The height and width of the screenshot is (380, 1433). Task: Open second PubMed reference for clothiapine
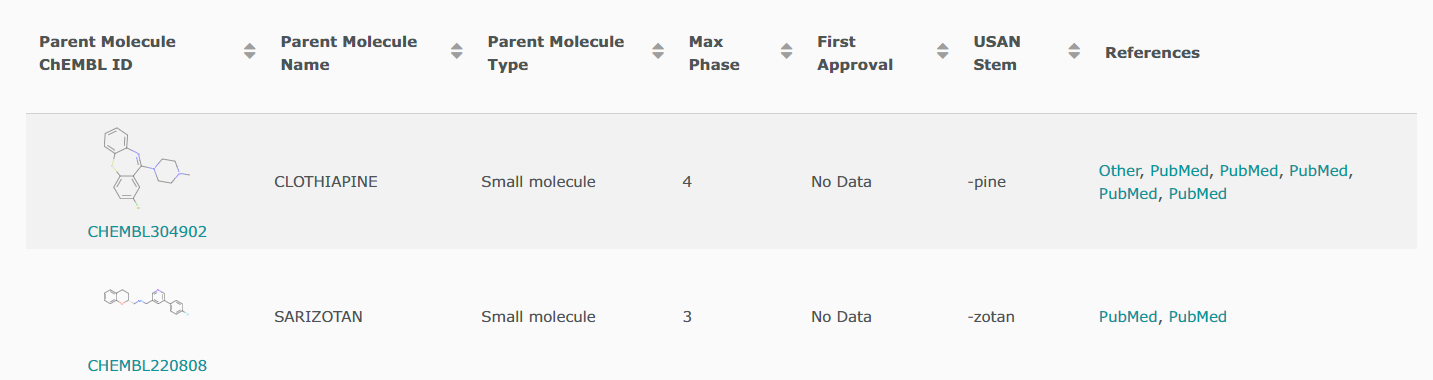click(x=1249, y=171)
